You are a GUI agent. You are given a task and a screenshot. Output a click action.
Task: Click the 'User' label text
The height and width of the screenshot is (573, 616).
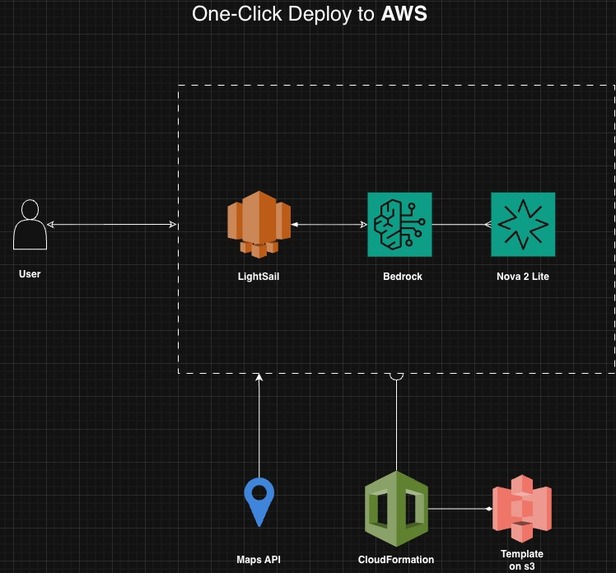point(30,274)
